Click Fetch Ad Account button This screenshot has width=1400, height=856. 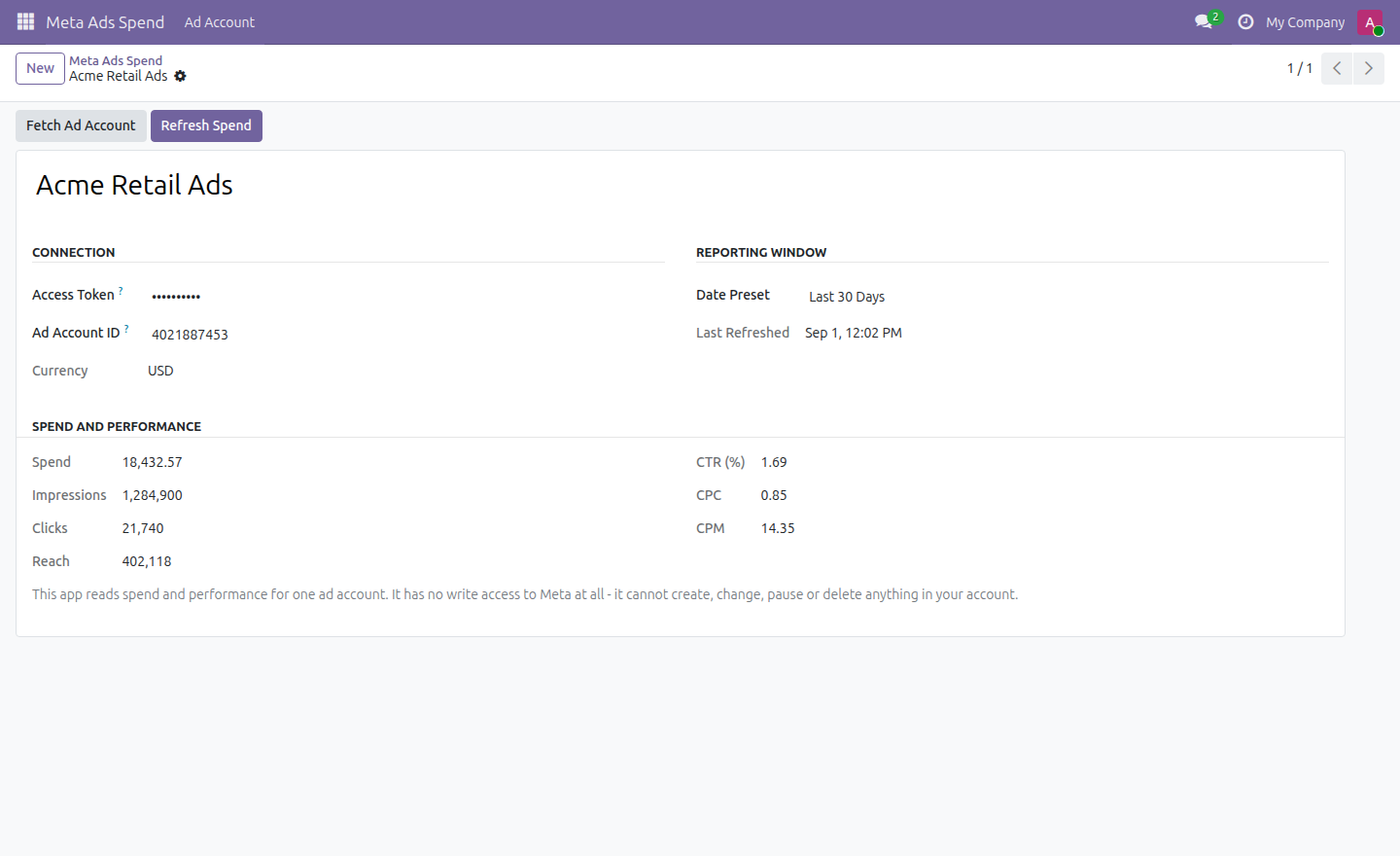click(x=81, y=125)
